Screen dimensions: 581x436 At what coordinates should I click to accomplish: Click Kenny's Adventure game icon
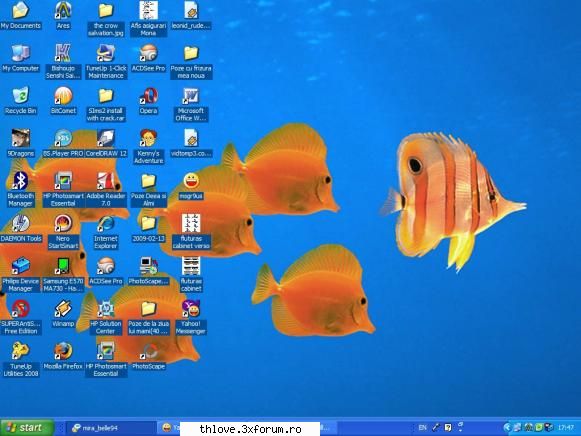148,146
